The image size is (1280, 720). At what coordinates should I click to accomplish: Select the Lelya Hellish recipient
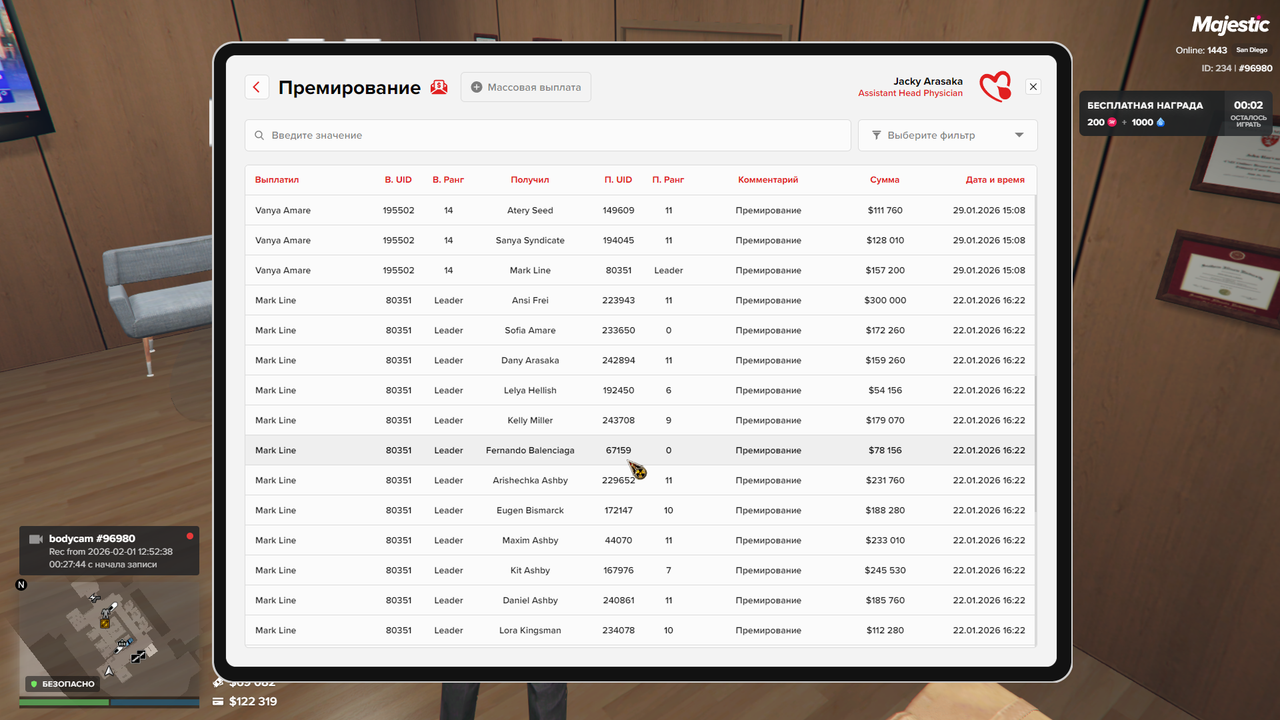[530, 391]
